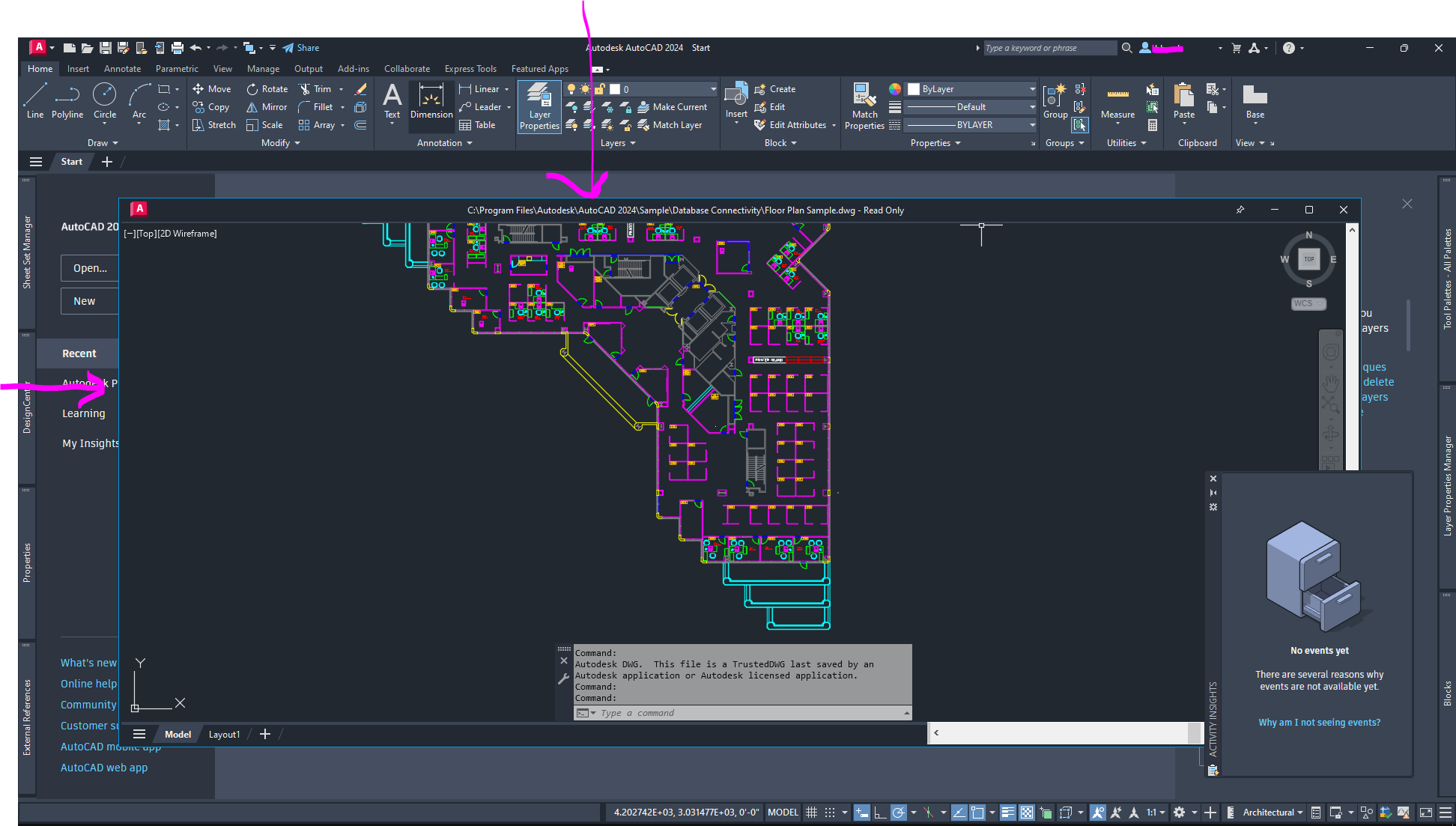Viewport: 1456px width, 826px height.
Task: Click the Paste clipboard button
Action: [x=1184, y=100]
